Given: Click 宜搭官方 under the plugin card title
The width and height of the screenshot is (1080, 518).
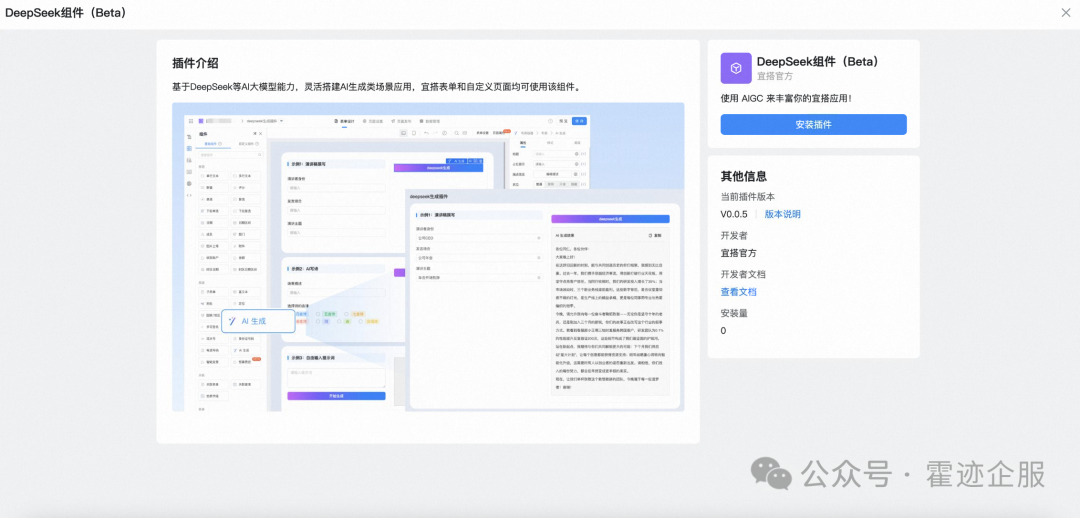Looking at the screenshot, I should [x=774, y=76].
